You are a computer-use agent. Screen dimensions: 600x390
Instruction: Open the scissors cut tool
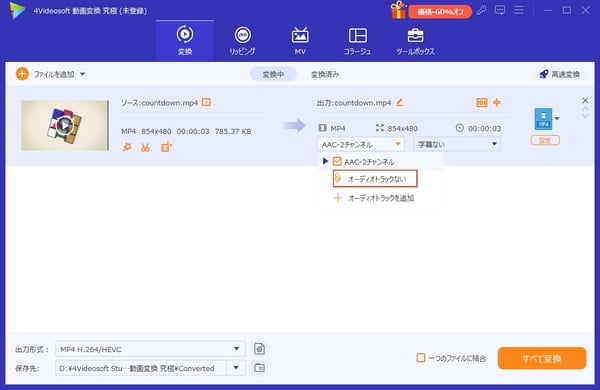pos(145,147)
